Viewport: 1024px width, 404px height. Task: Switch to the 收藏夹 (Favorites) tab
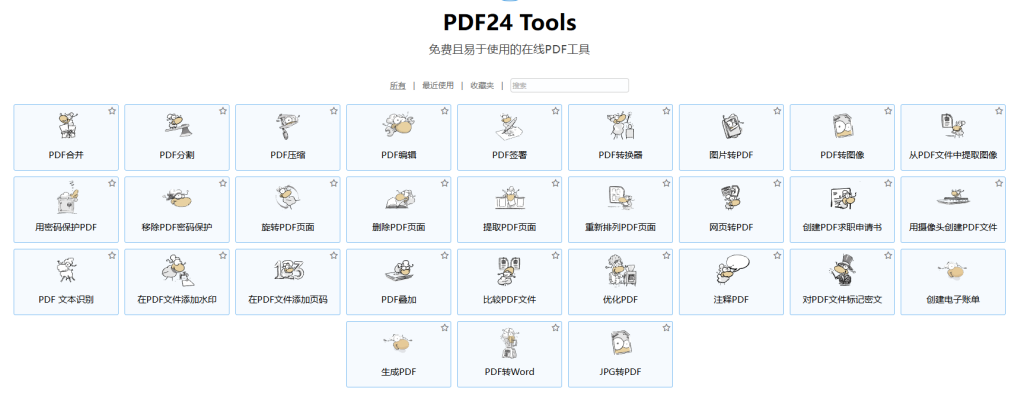[483, 86]
